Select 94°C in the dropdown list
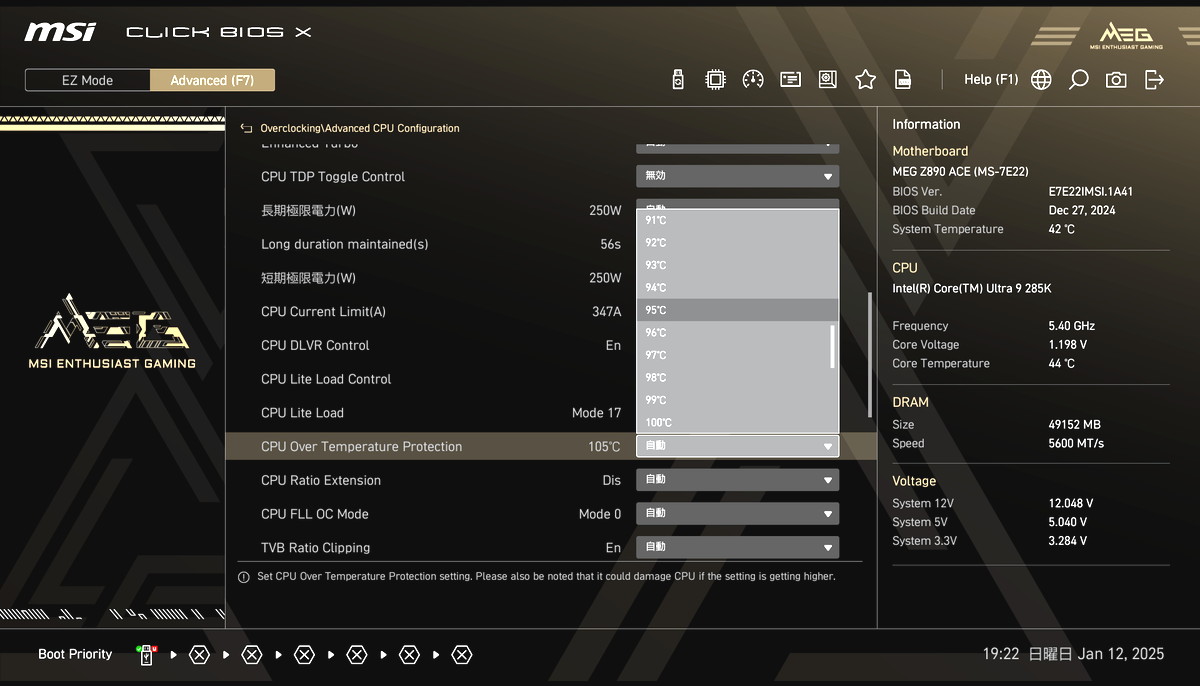 737,288
